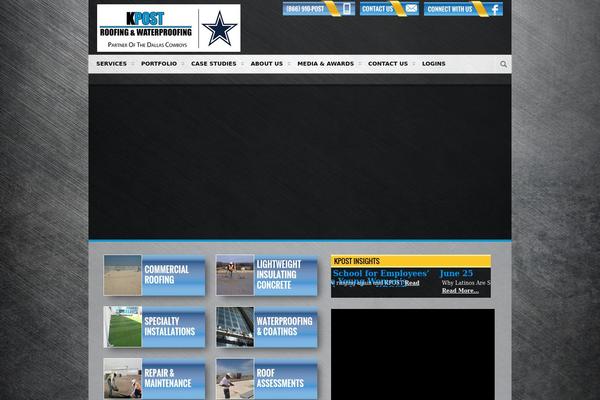Screen dimensions: 600x400
Task: Click the Connect With Us button
Action: 463,9
